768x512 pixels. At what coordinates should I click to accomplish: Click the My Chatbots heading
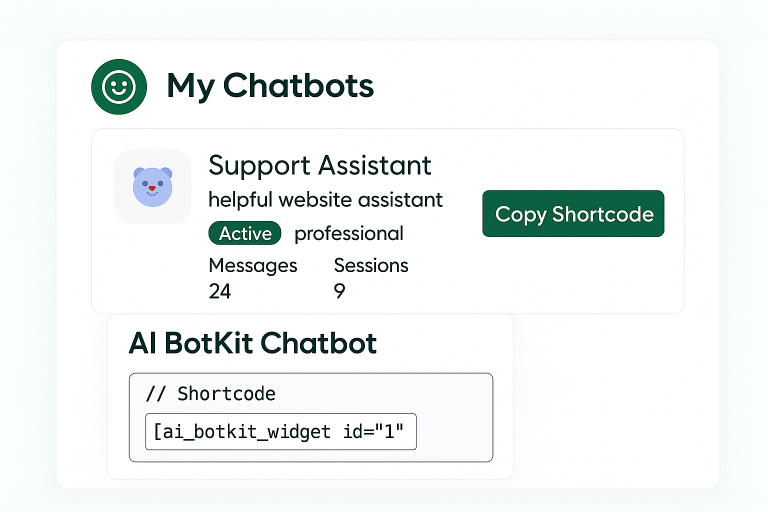270,86
